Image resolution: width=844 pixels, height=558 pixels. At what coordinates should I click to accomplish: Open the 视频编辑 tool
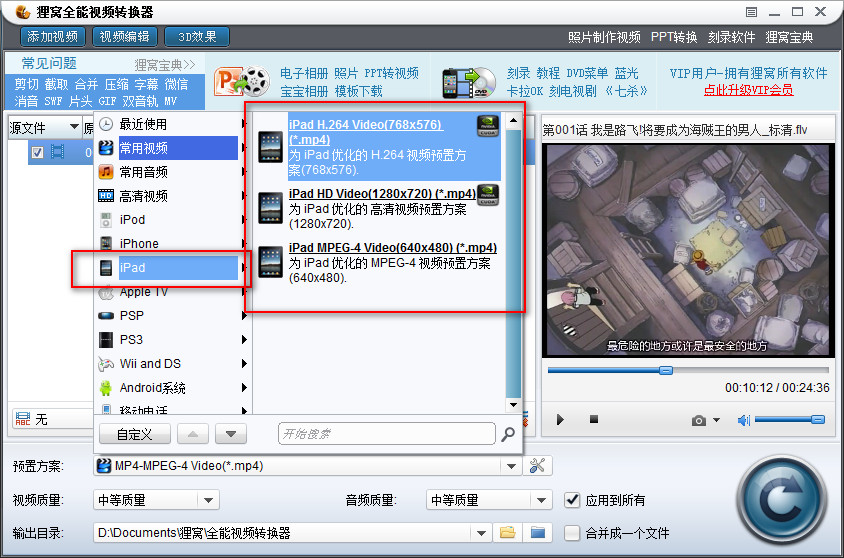[125, 37]
